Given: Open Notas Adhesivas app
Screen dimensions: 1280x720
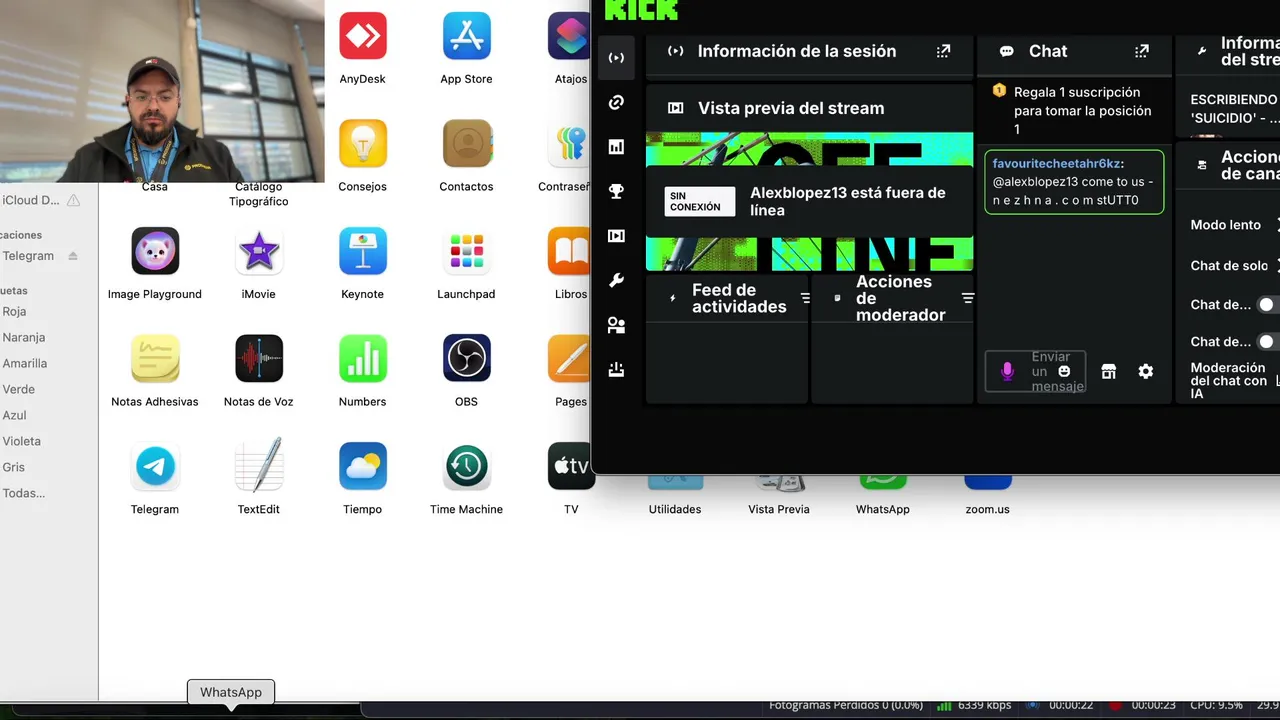Looking at the screenshot, I should [x=155, y=358].
